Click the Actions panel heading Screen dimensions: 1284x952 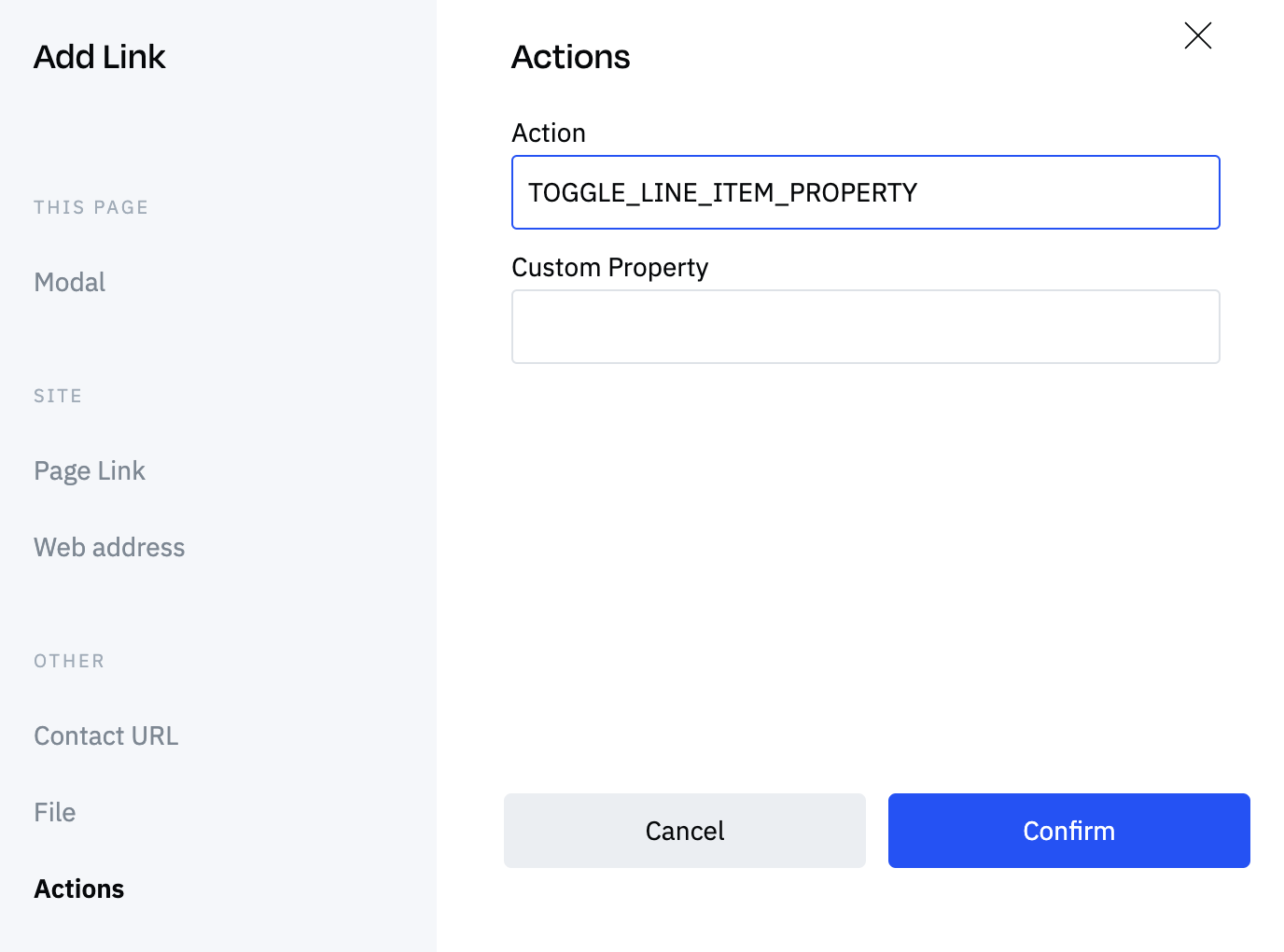(x=570, y=57)
